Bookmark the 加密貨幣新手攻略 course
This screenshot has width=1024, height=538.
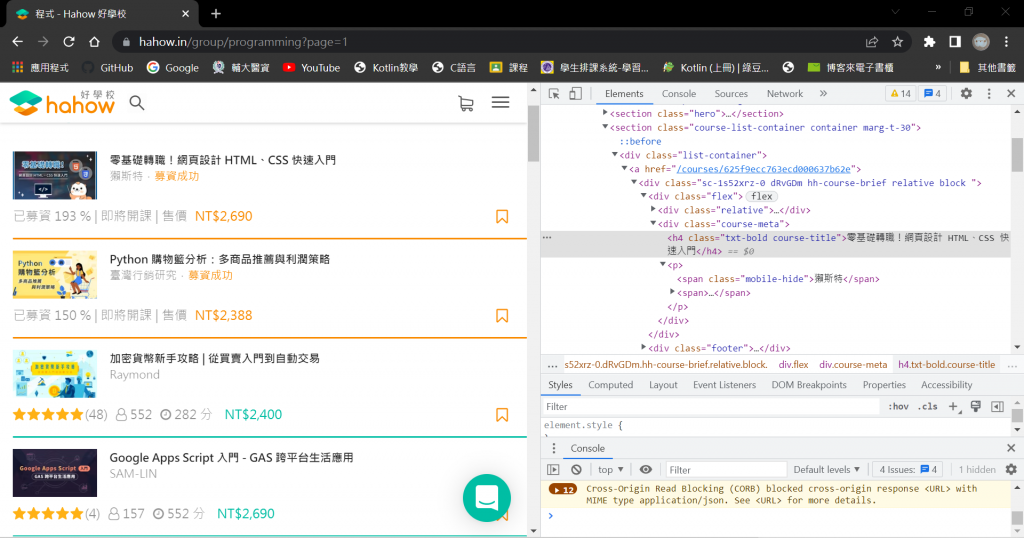click(x=502, y=415)
